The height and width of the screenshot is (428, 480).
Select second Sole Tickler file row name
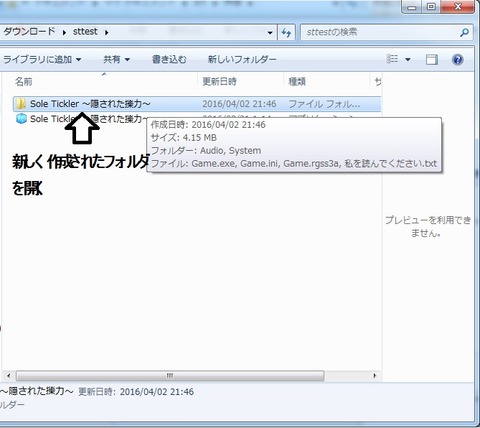pyautogui.click(x=88, y=119)
